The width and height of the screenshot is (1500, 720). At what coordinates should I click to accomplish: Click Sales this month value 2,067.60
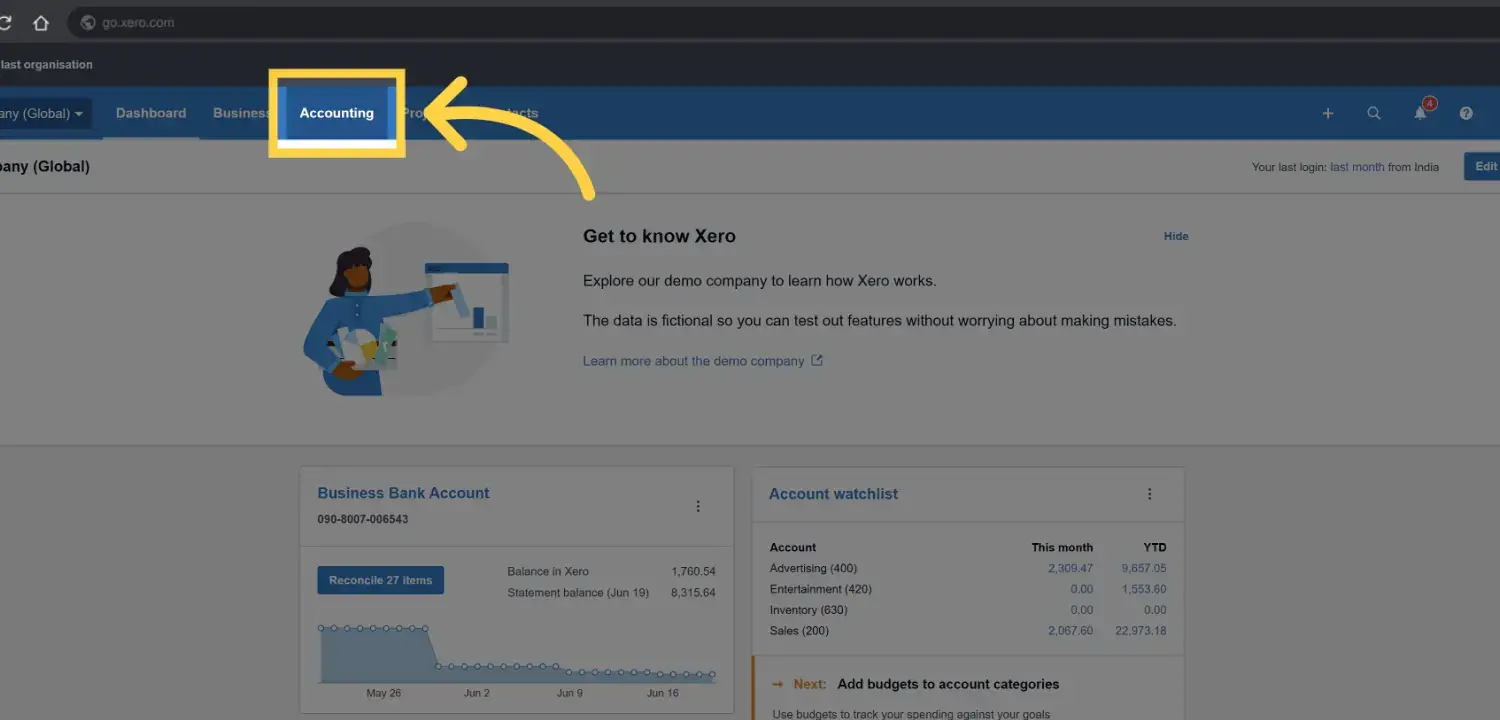pos(1070,631)
